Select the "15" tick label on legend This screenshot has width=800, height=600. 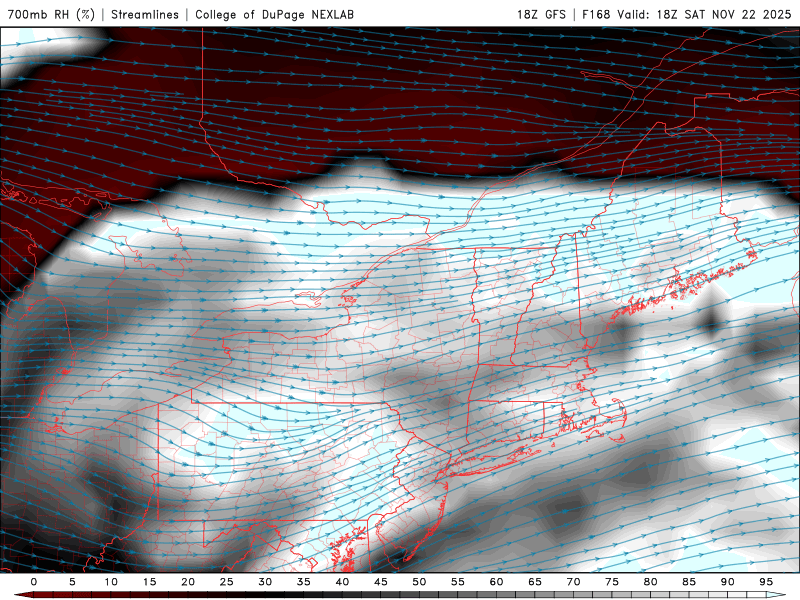coord(149,582)
